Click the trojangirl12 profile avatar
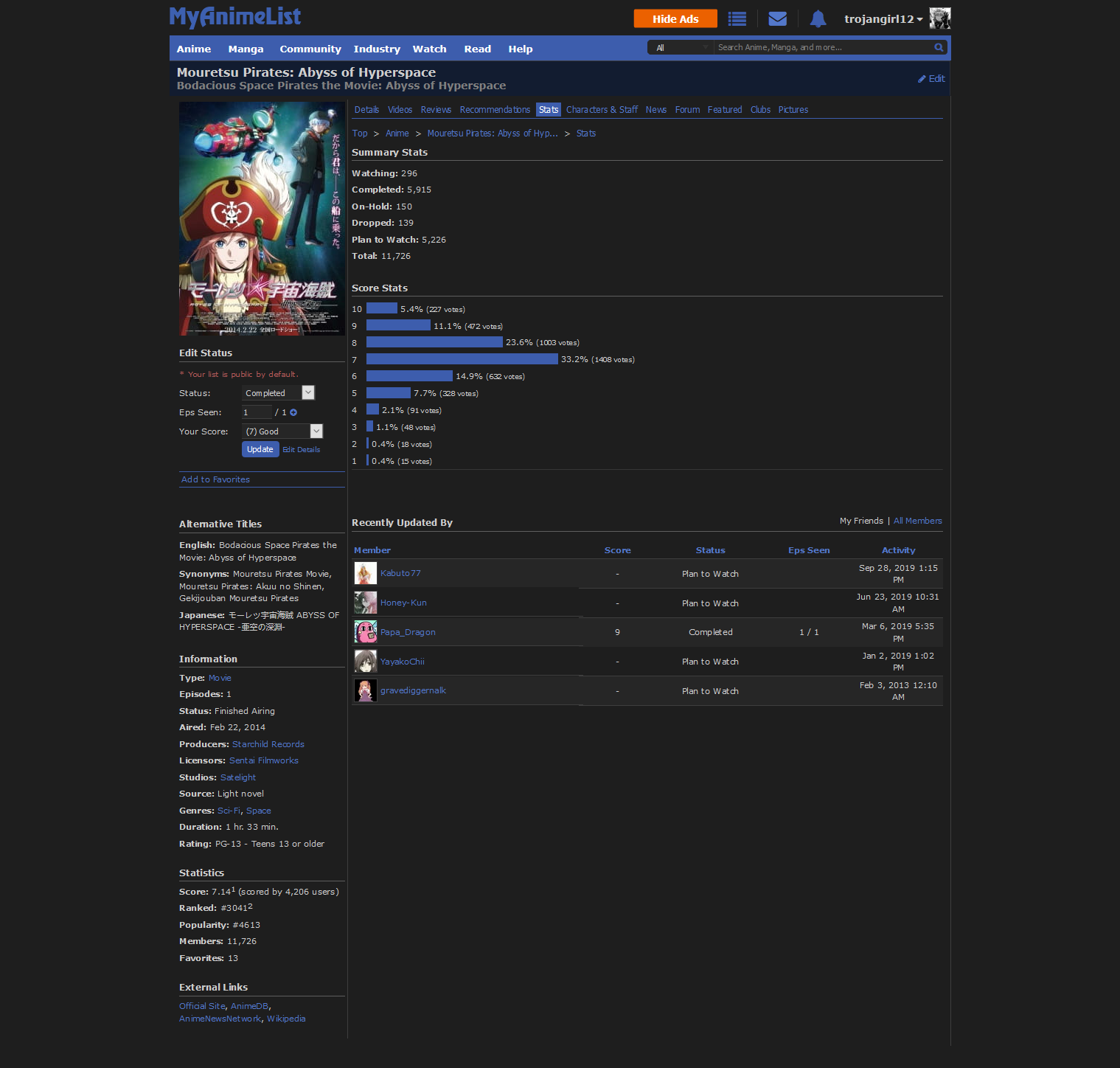Viewport: 1120px width, 1068px height. 939,18
